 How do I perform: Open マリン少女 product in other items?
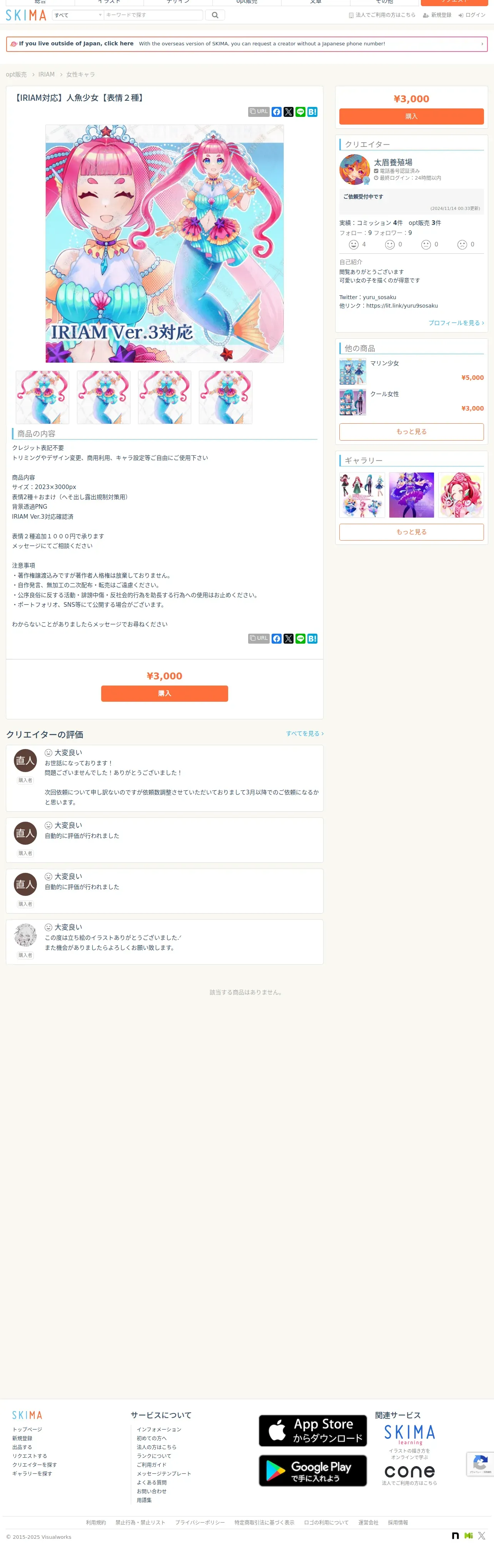[x=384, y=363]
